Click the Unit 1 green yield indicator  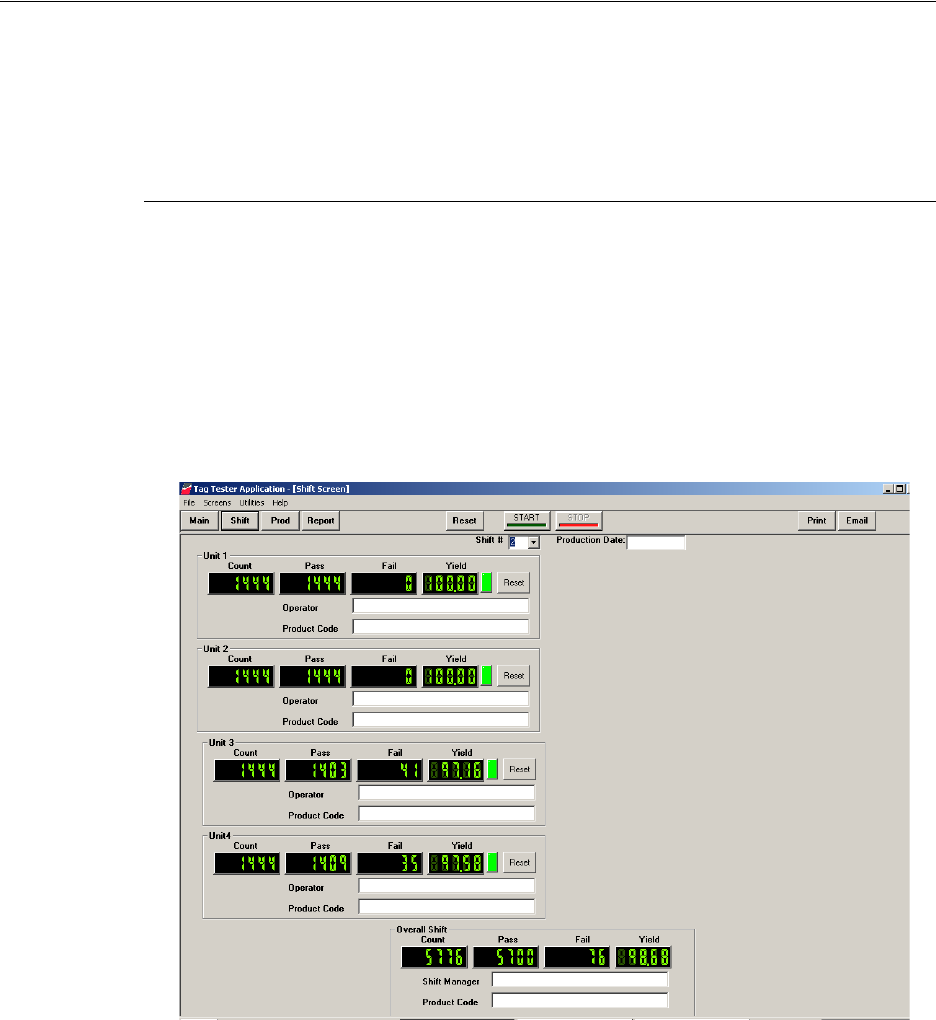(487, 583)
